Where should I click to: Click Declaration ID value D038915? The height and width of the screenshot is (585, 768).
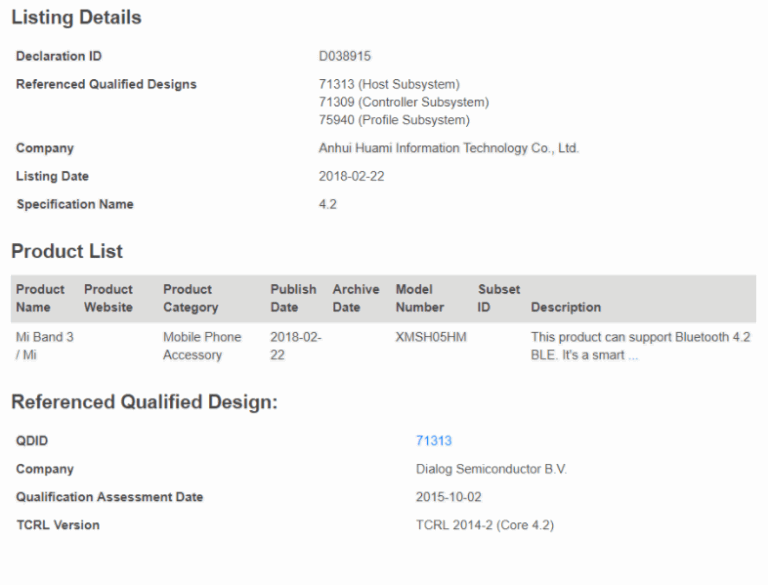tap(345, 56)
